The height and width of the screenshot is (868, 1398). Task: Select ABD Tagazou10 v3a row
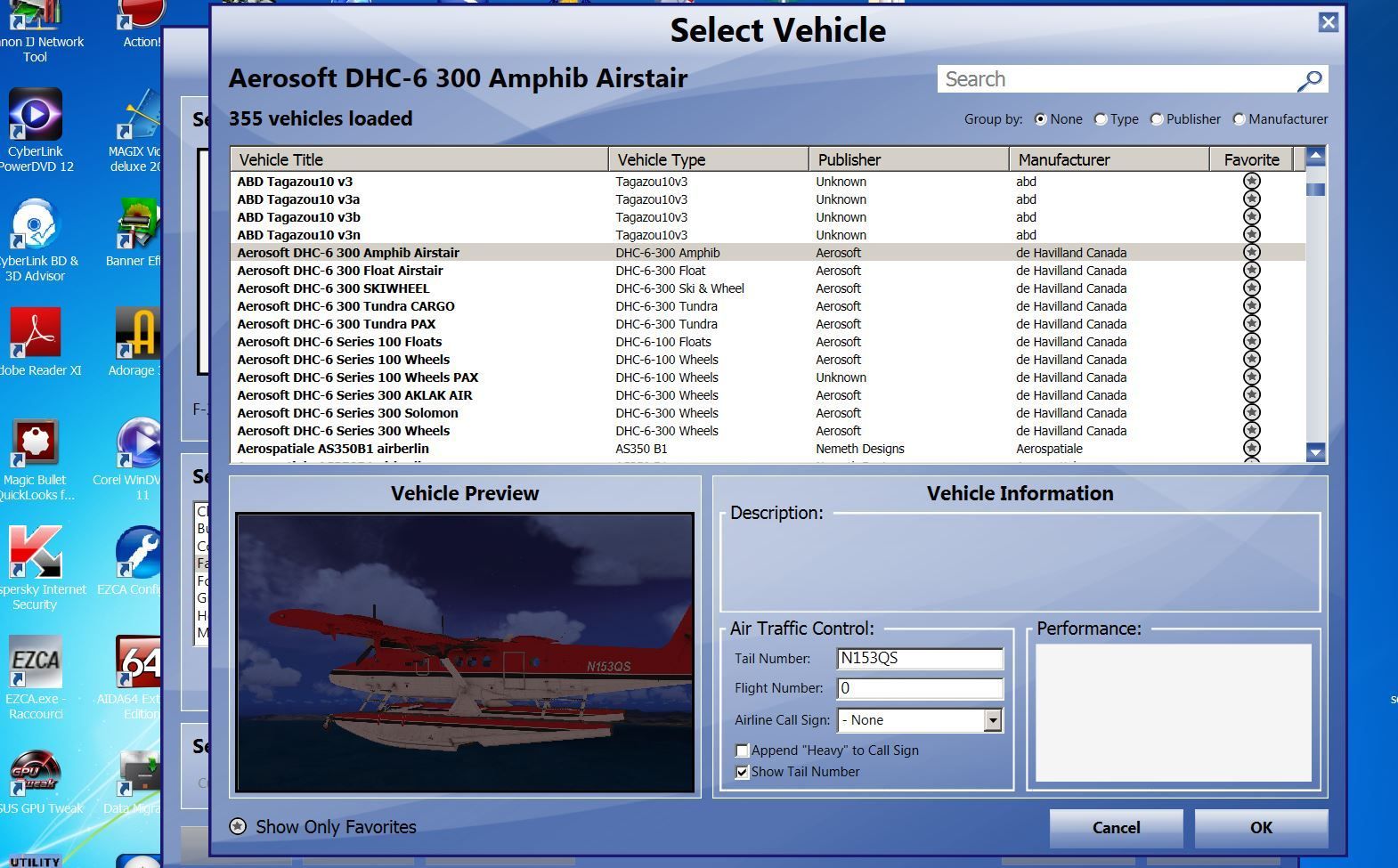click(x=768, y=199)
